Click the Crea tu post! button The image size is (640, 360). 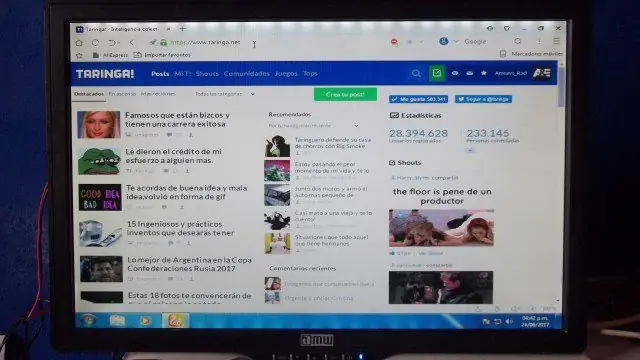tap(345, 94)
